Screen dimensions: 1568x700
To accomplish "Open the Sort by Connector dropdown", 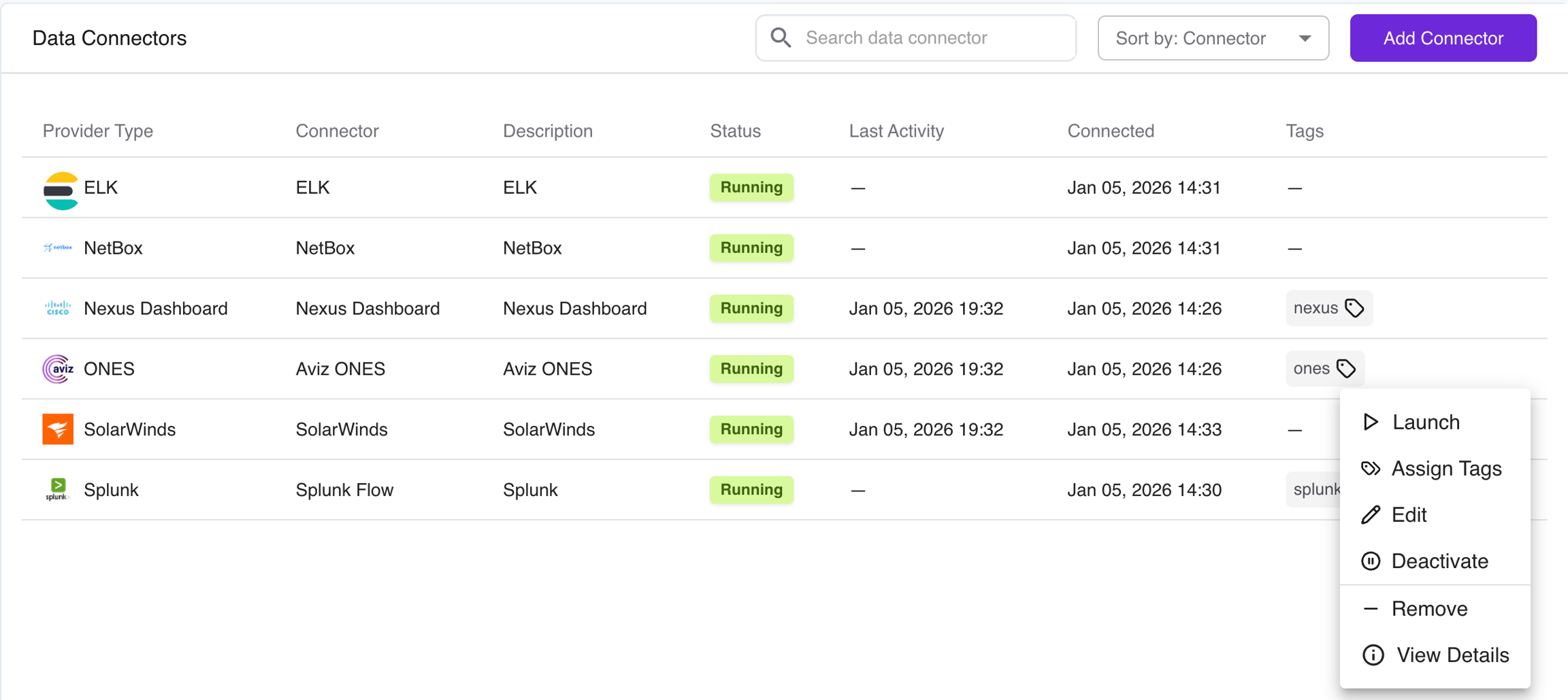I will [x=1211, y=38].
